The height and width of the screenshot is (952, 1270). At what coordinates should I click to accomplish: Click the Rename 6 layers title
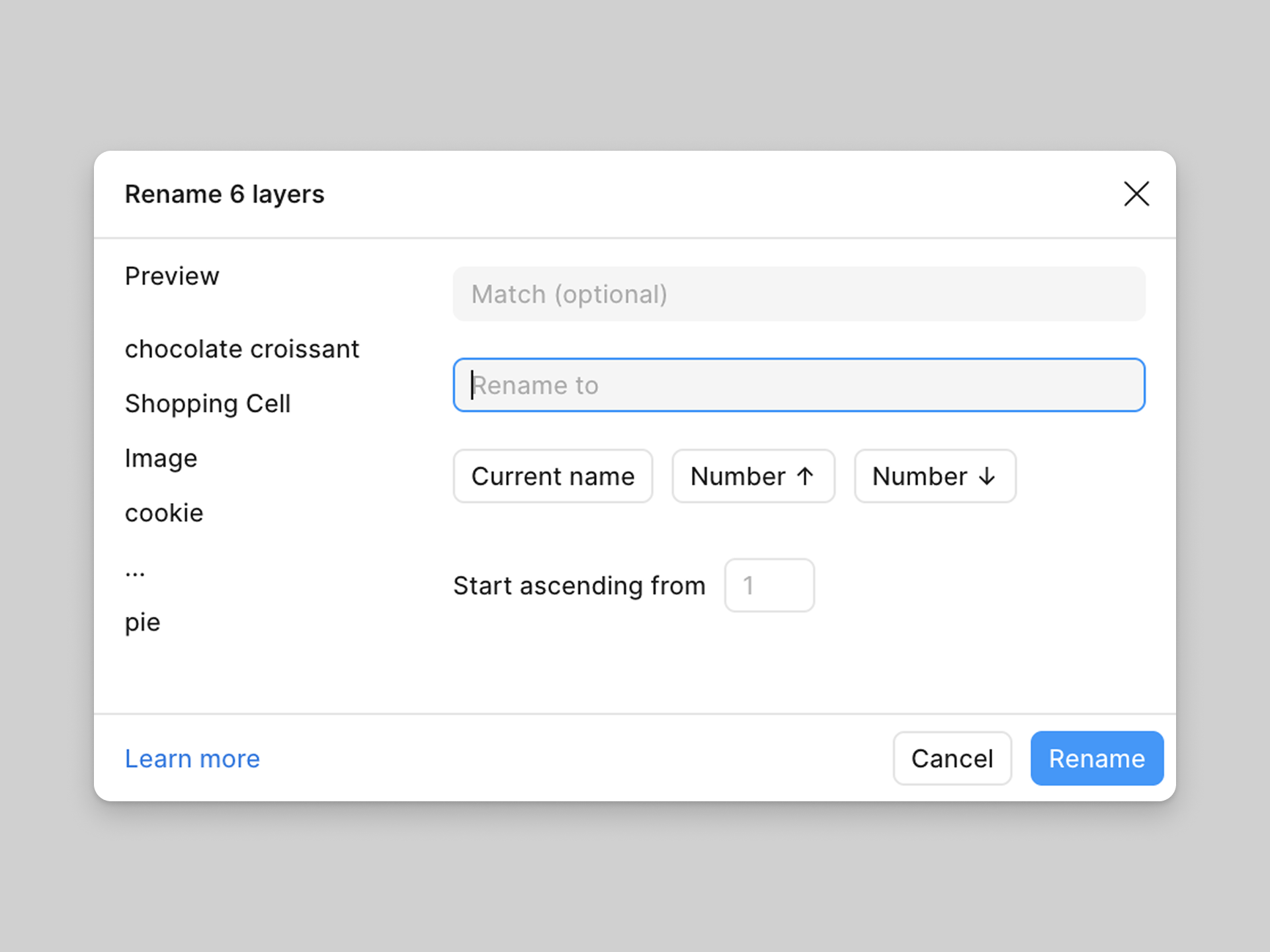[x=224, y=194]
